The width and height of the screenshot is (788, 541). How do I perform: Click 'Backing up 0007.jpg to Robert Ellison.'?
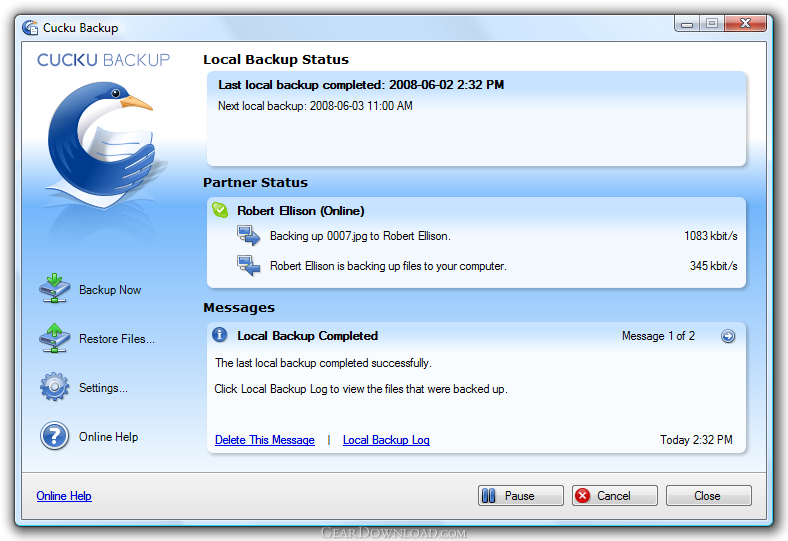coord(360,236)
